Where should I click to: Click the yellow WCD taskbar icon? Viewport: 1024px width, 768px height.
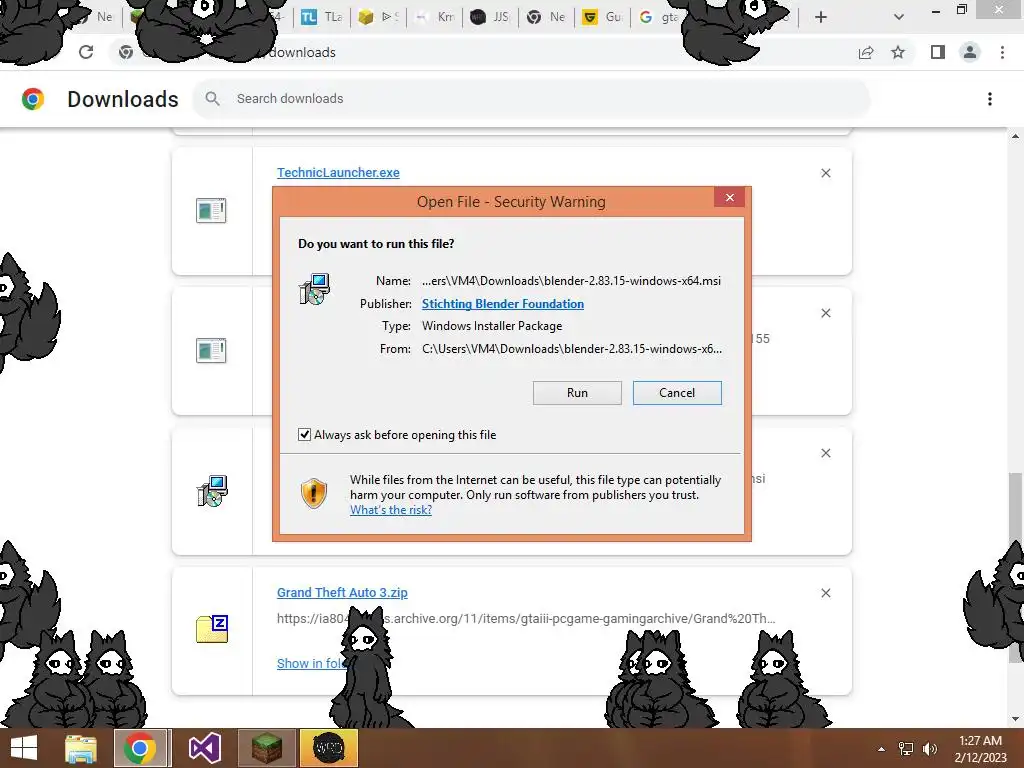coord(328,748)
